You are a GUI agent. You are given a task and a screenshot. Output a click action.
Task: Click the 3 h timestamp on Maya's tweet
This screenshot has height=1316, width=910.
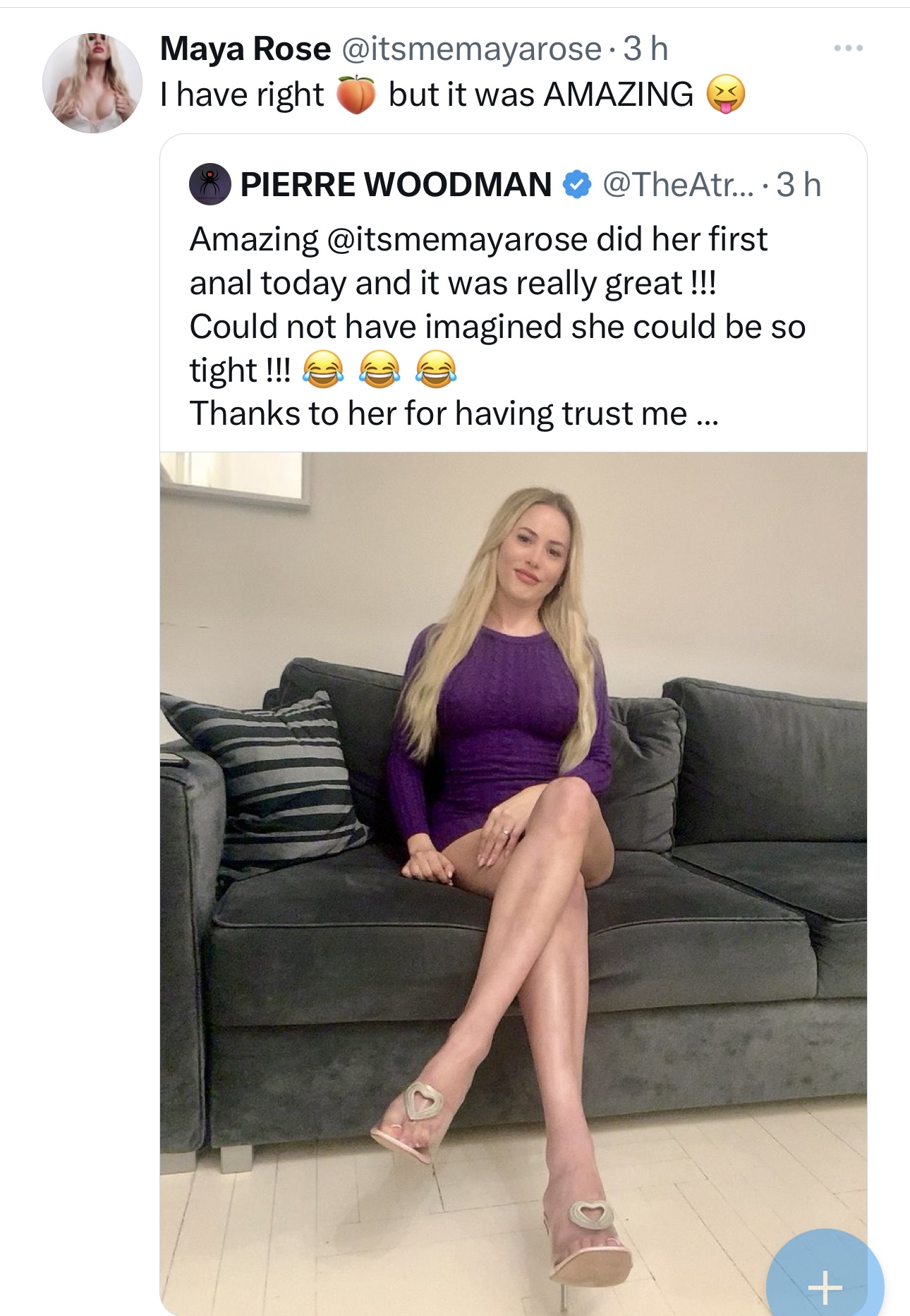[x=645, y=49]
